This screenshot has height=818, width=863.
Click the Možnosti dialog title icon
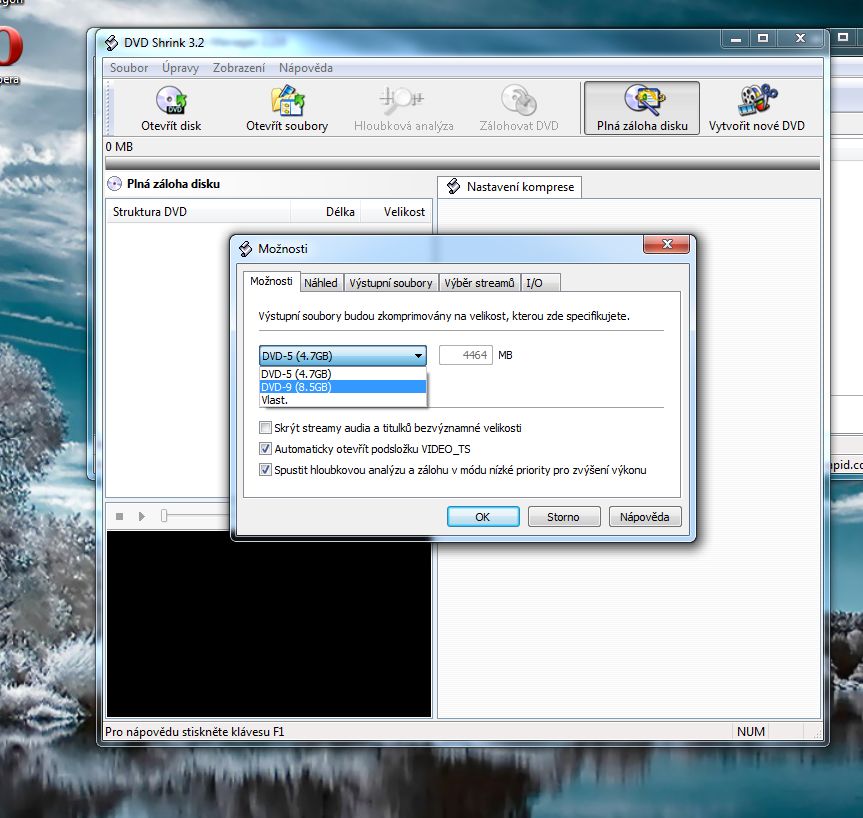click(245, 249)
